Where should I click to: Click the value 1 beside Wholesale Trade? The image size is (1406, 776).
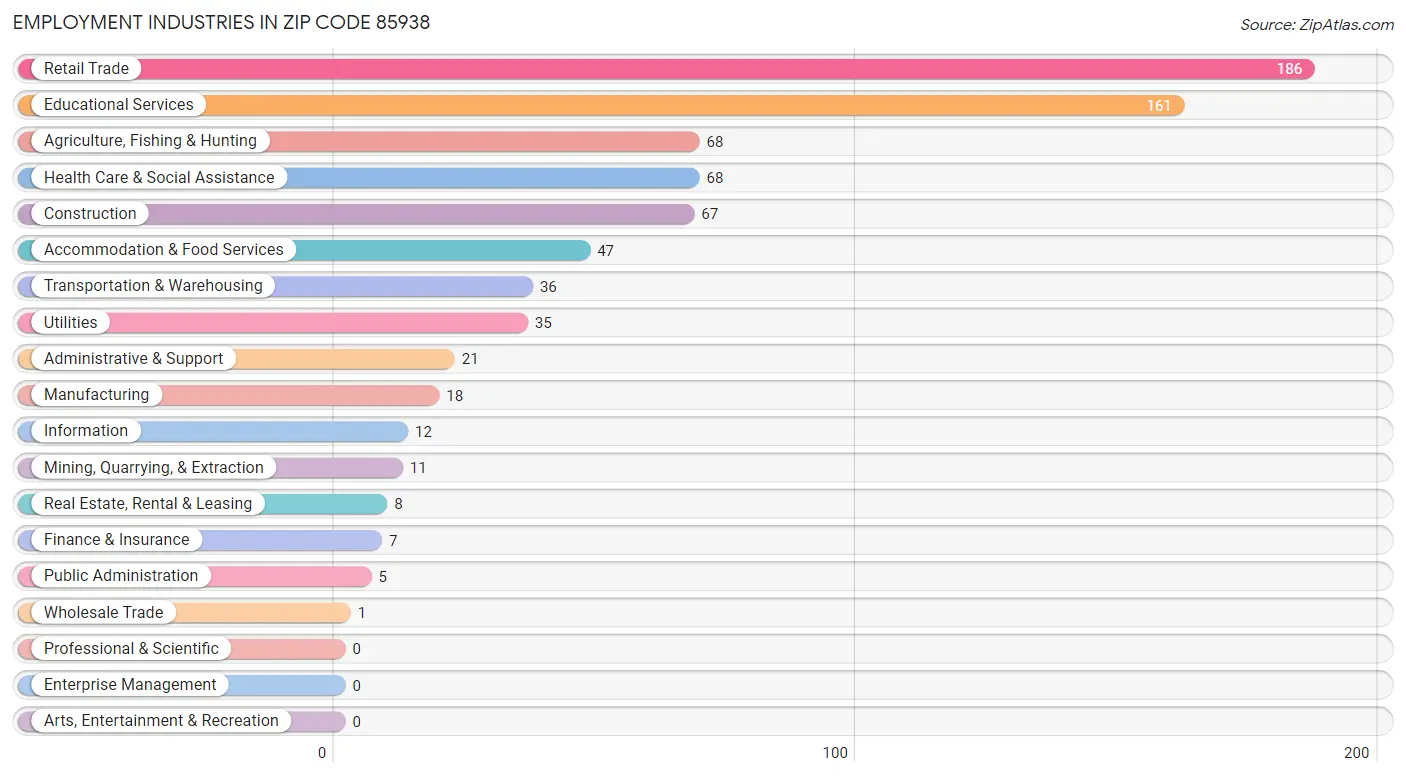pyautogui.click(x=362, y=613)
